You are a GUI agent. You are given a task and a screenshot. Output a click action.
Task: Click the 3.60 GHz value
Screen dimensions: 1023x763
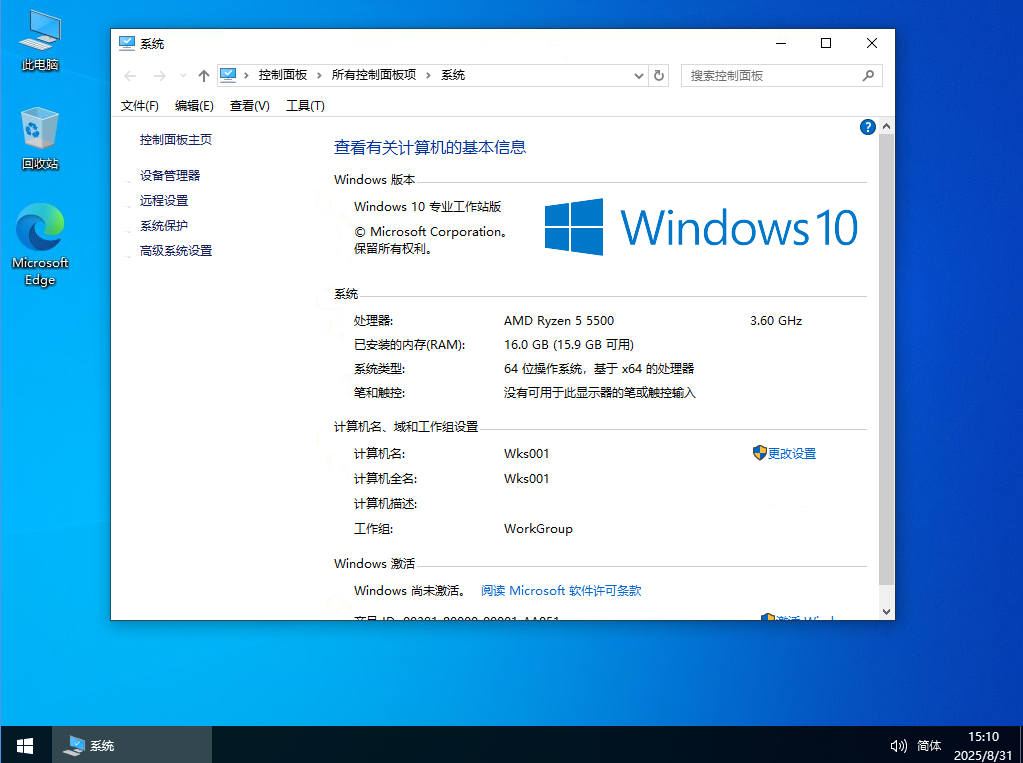point(776,320)
